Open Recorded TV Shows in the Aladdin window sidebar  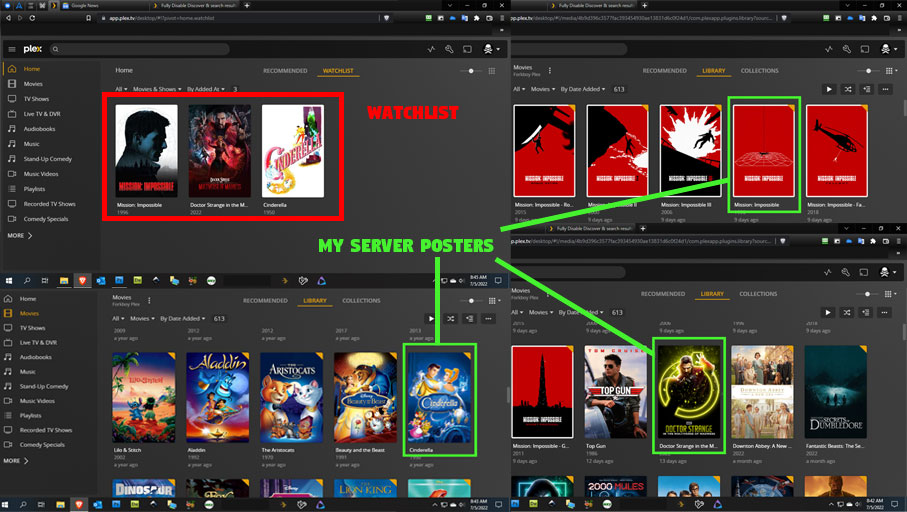pos(46,430)
